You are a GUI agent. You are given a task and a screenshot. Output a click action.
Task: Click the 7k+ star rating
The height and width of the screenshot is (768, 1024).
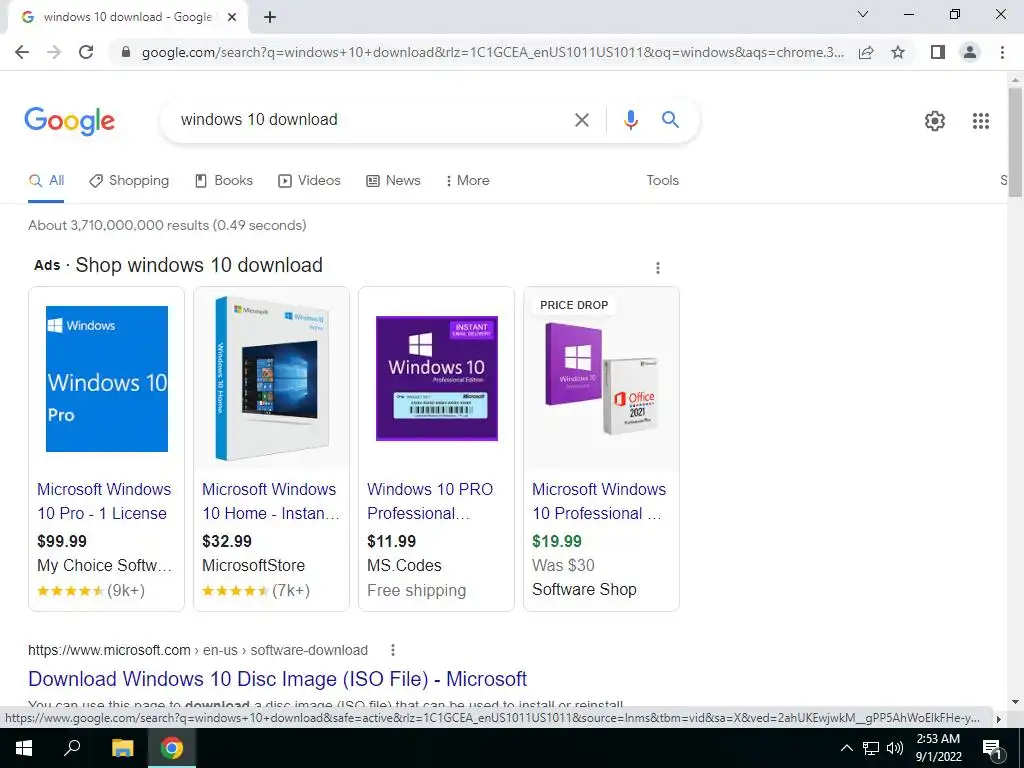pos(256,591)
